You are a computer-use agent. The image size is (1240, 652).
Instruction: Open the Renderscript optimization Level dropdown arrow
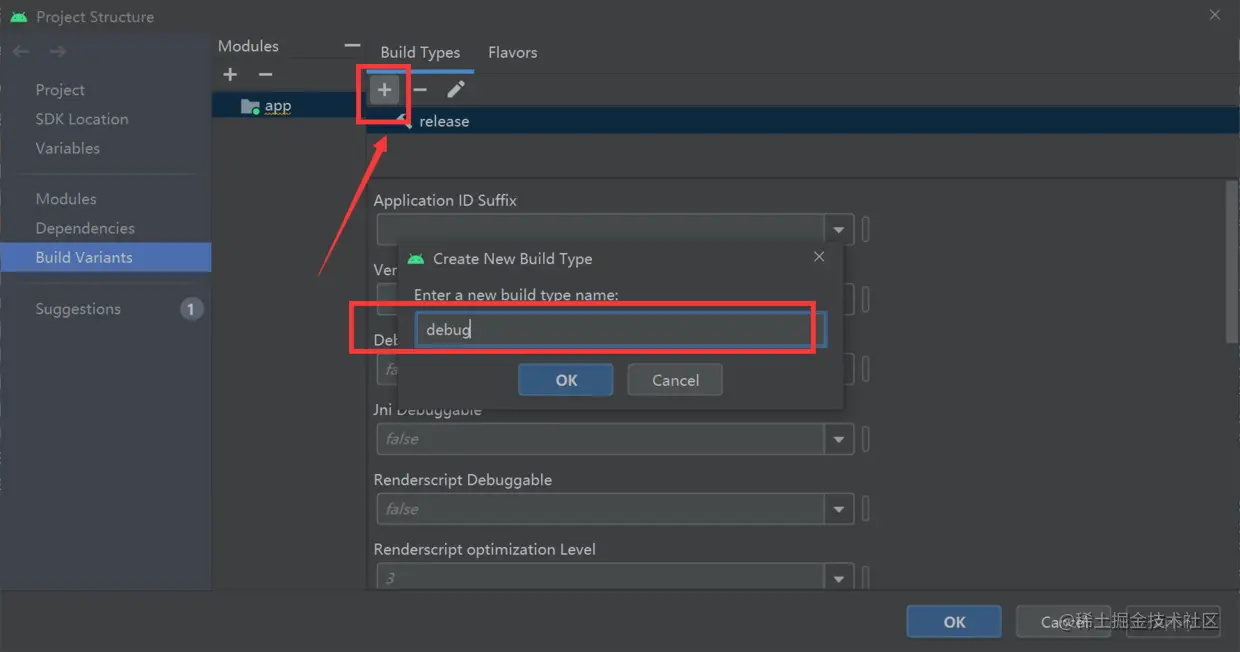point(839,578)
